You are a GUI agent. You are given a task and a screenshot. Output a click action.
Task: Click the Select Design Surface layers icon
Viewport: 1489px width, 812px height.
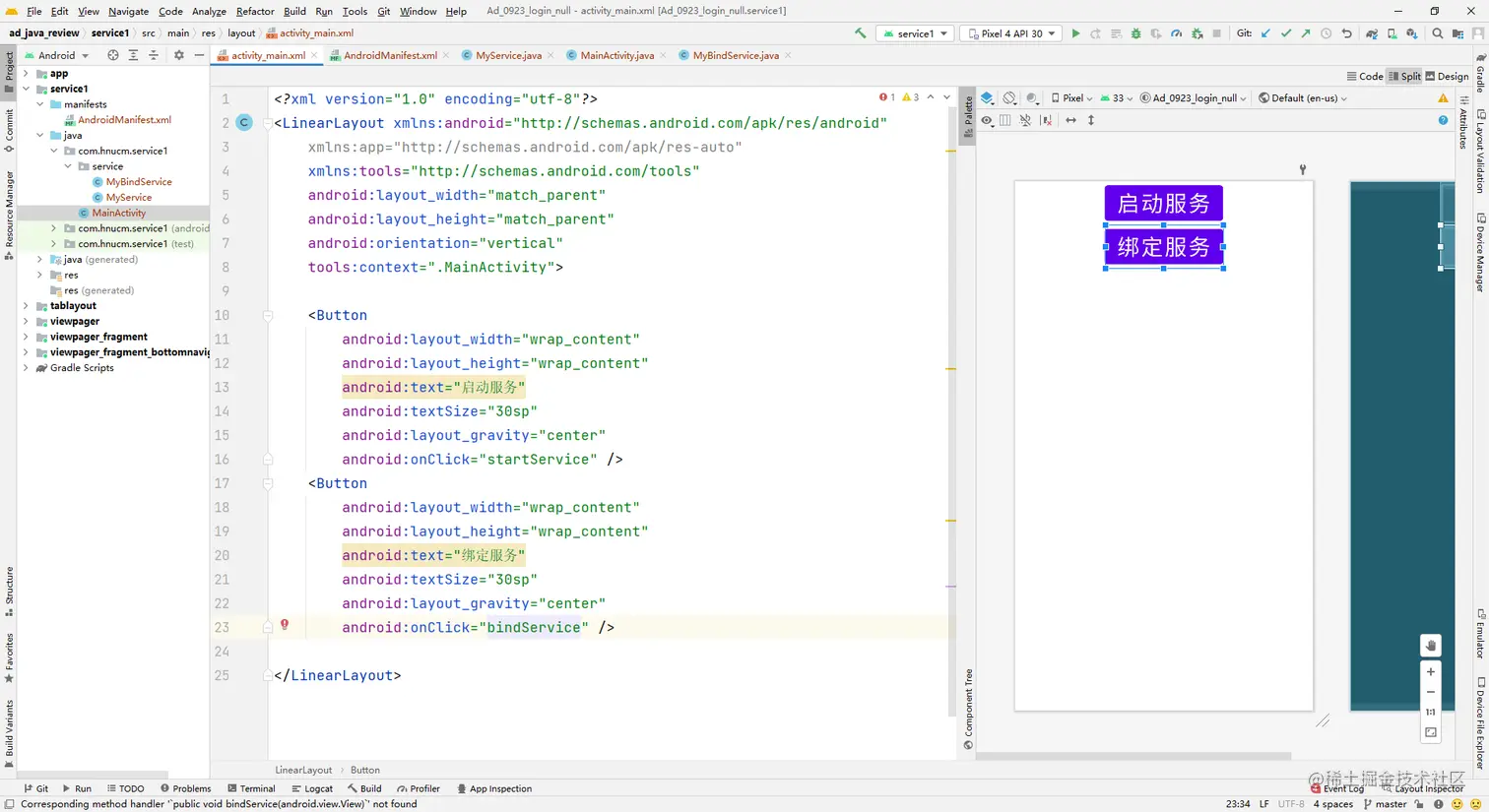click(987, 98)
